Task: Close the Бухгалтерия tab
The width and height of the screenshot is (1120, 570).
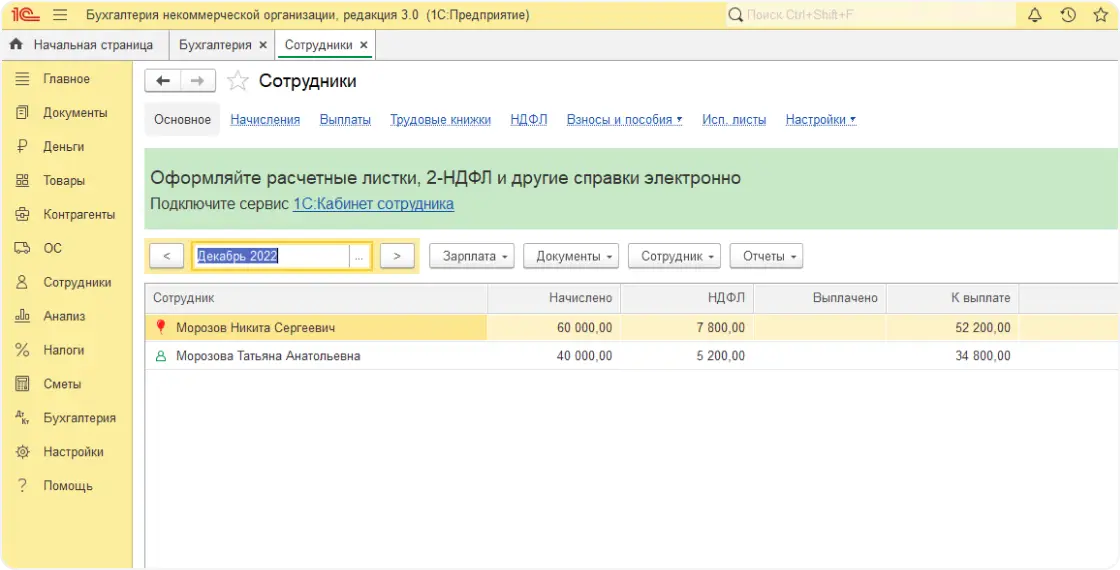Action: (263, 45)
